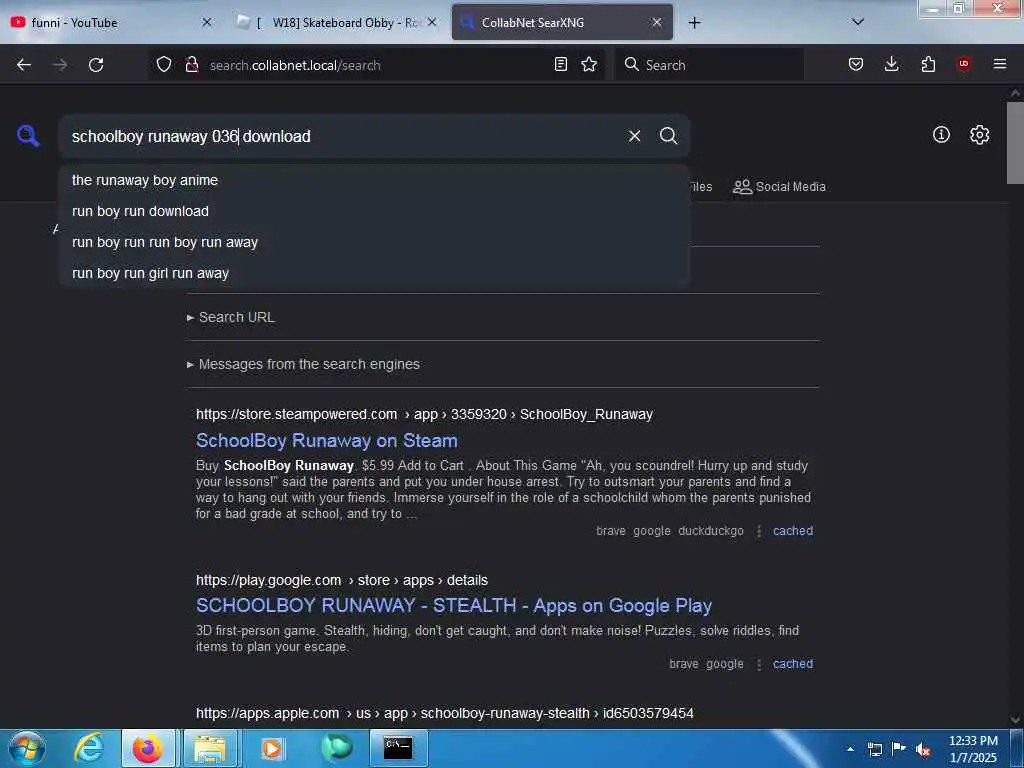The width and height of the screenshot is (1024, 768).
Task: Bookmark this page with the star icon
Action: (x=589, y=64)
